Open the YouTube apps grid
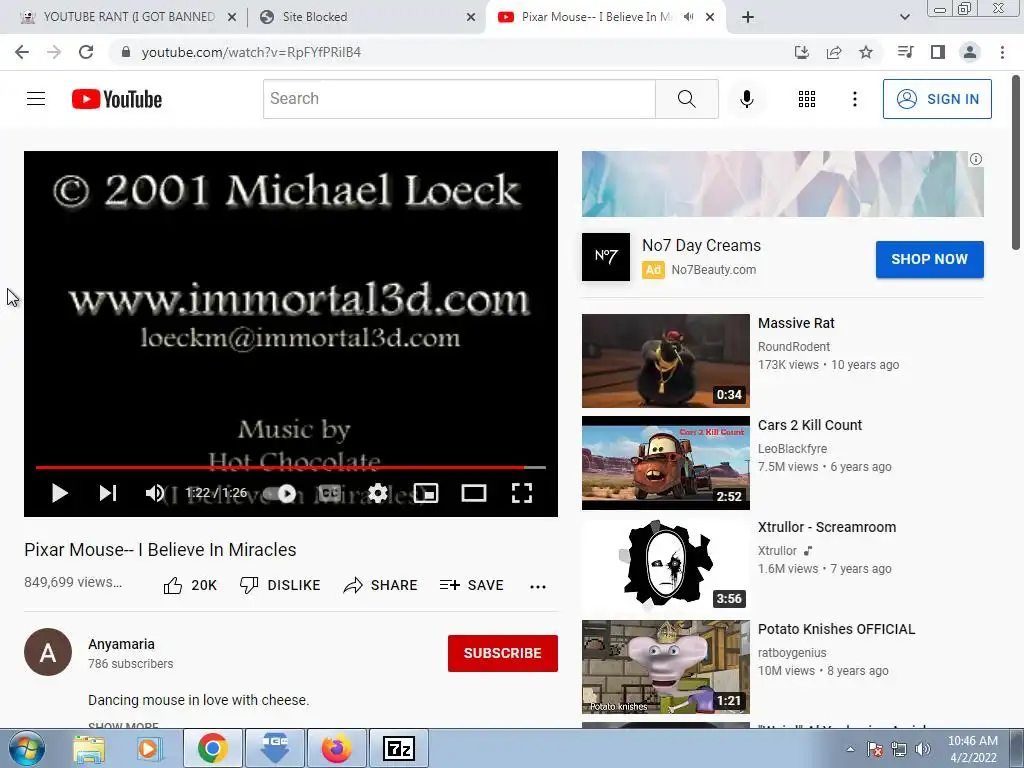This screenshot has width=1024, height=768. (x=807, y=99)
